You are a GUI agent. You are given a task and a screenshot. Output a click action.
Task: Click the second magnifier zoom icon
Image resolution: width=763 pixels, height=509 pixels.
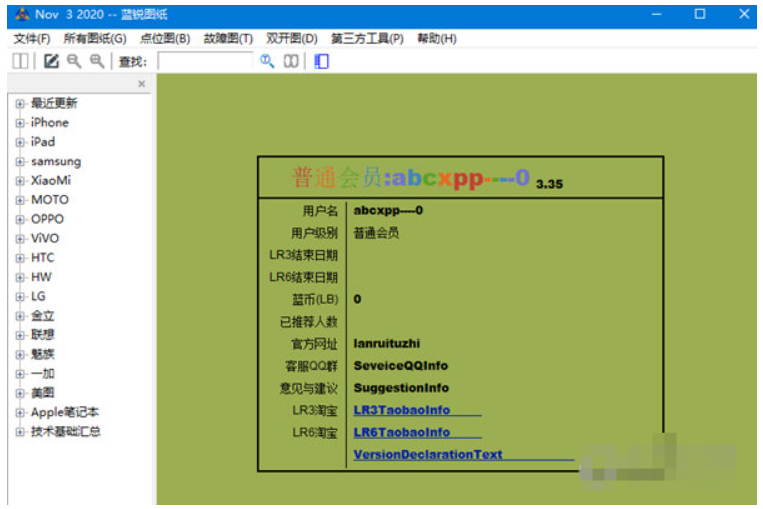pyautogui.click(x=97, y=61)
